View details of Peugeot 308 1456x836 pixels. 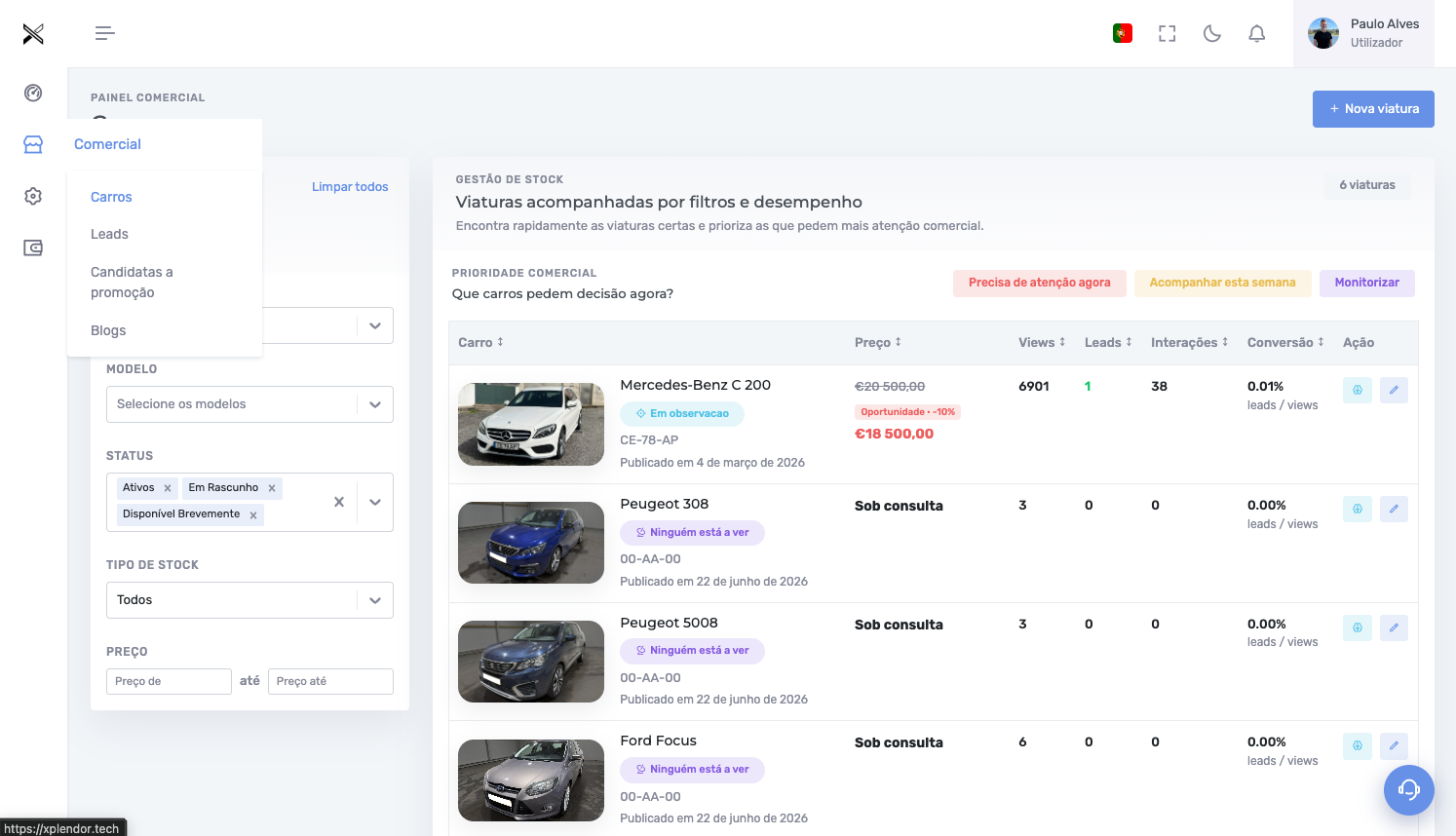(1358, 509)
